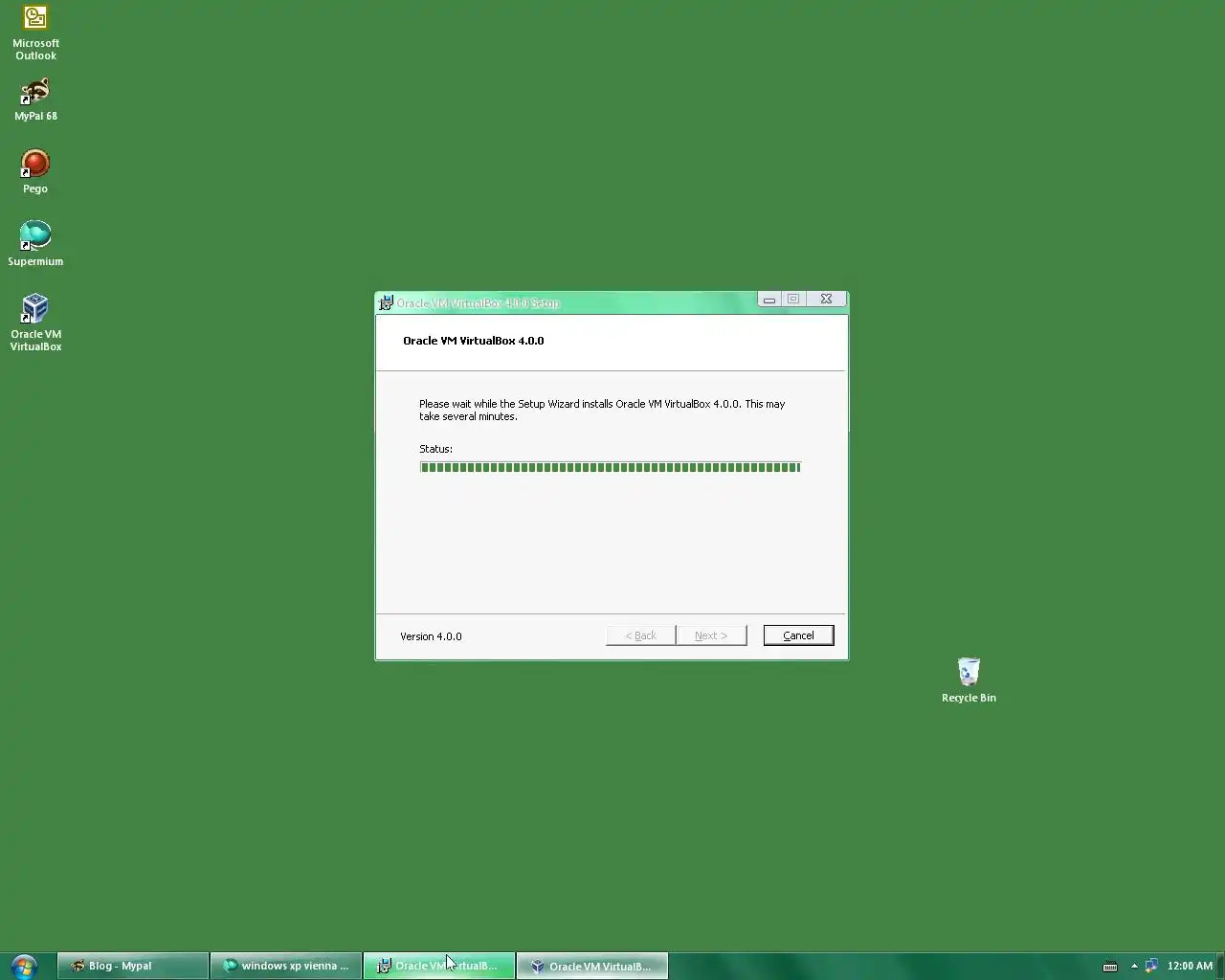Switch to windows xp vienna taskbar window
The width and height of the screenshot is (1225, 980).
pyautogui.click(x=286, y=966)
